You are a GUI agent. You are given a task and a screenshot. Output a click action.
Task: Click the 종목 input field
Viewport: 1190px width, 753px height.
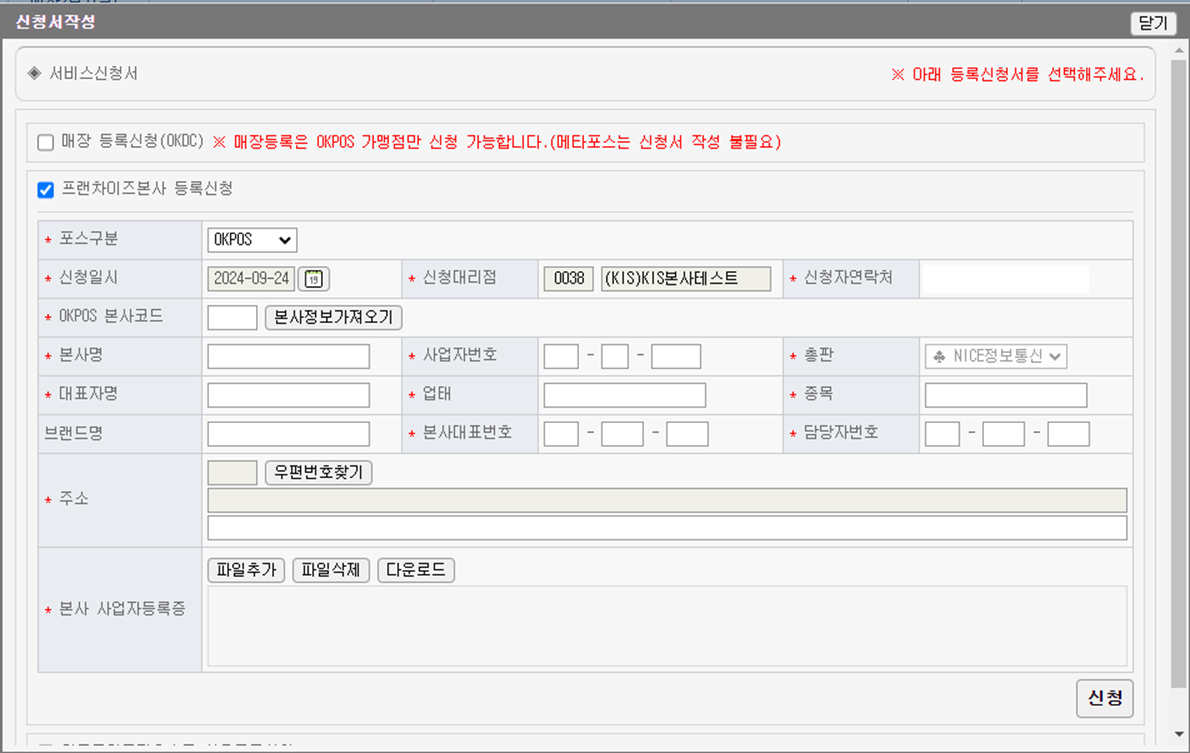pyautogui.click(x=1005, y=395)
